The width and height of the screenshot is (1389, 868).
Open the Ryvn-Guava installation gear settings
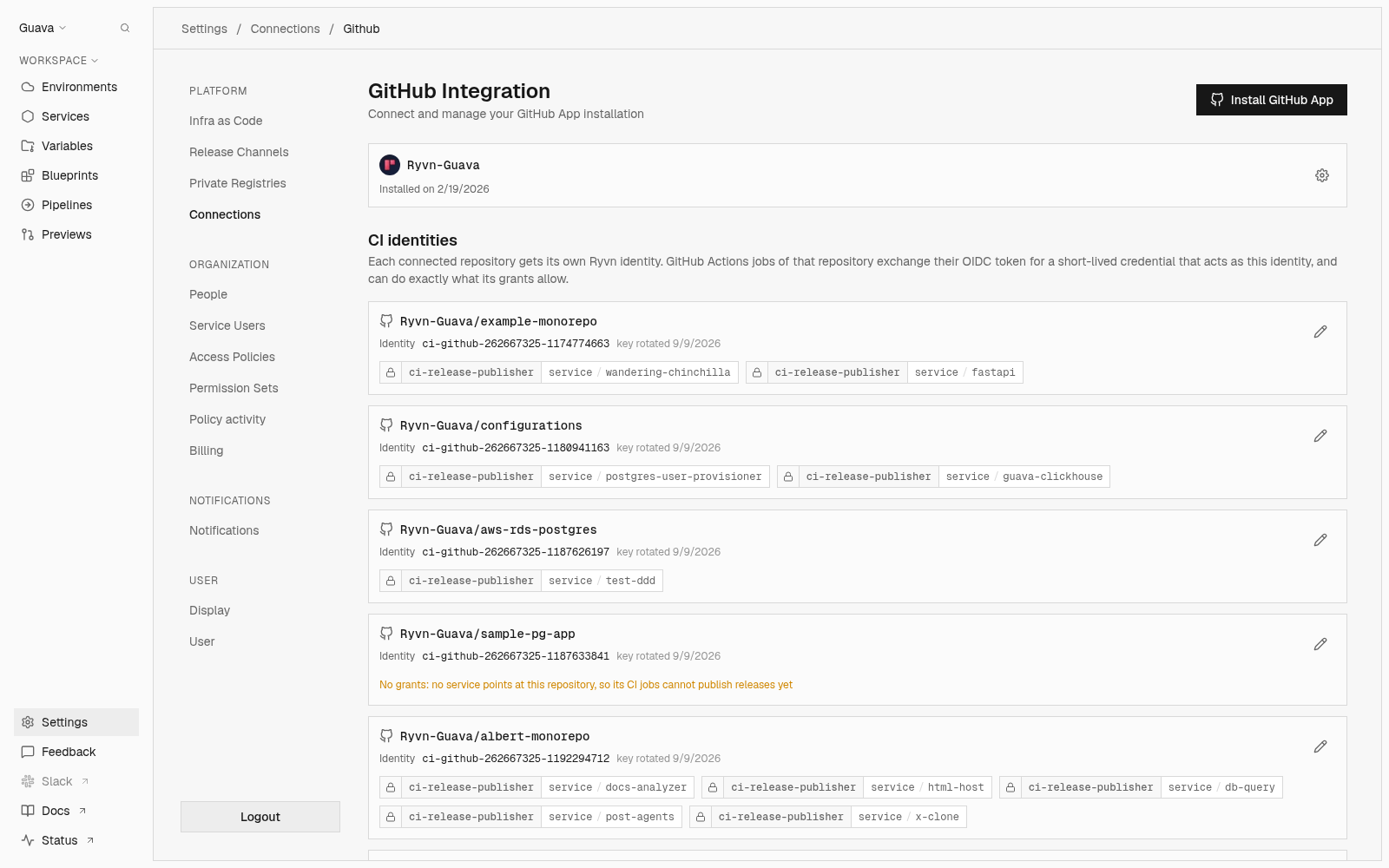coord(1322,175)
